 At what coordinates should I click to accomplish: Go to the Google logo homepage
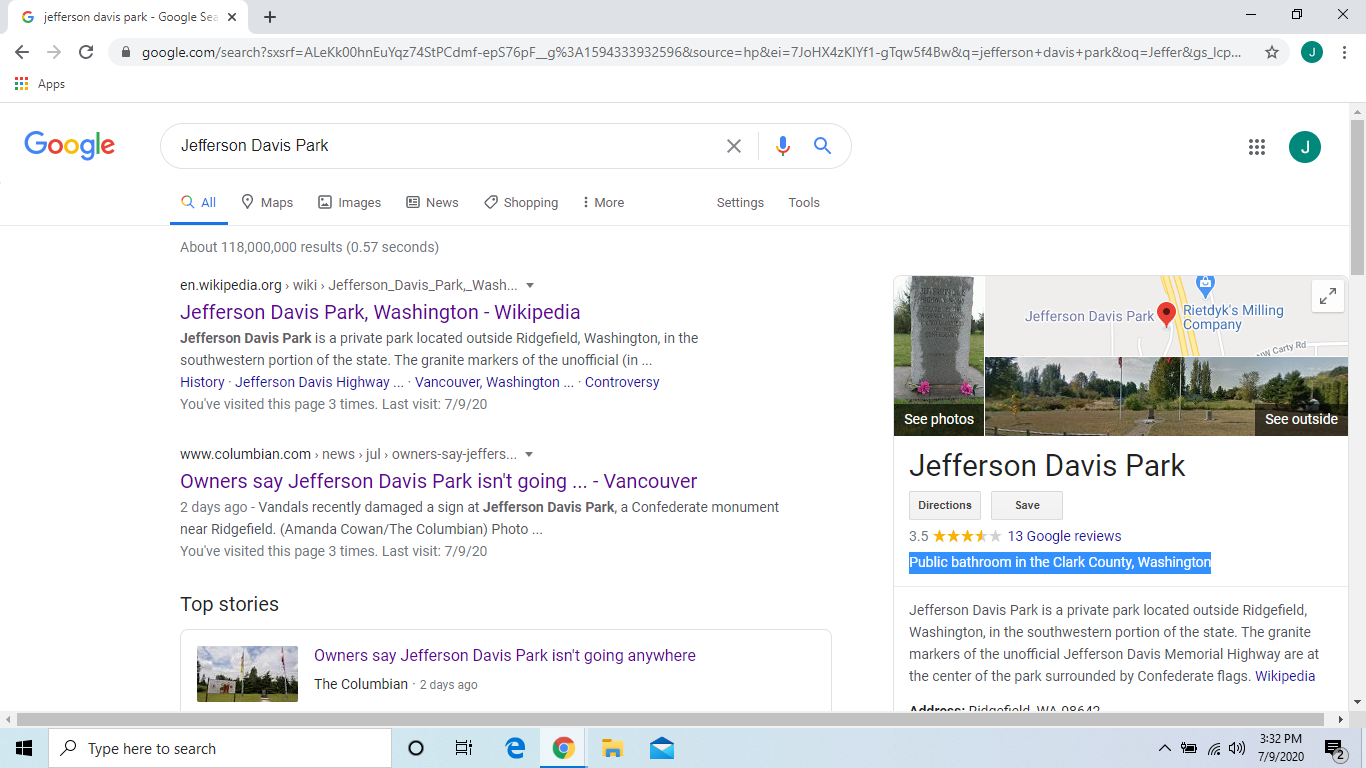tap(70, 146)
